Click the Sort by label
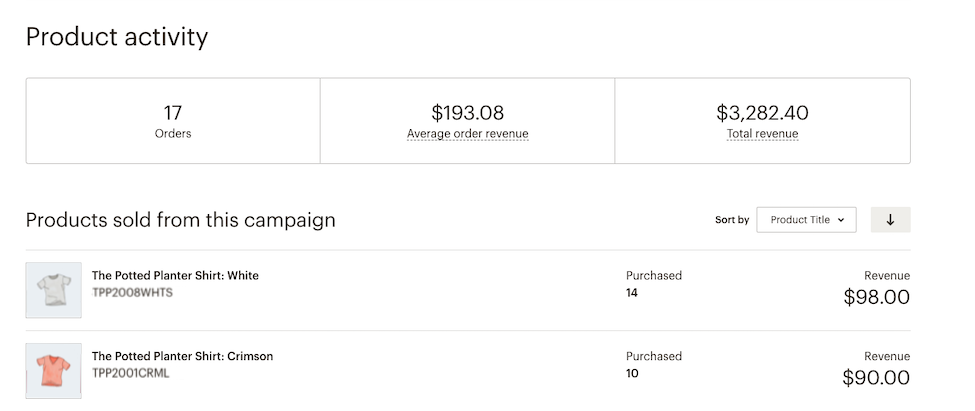 [731, 220]
